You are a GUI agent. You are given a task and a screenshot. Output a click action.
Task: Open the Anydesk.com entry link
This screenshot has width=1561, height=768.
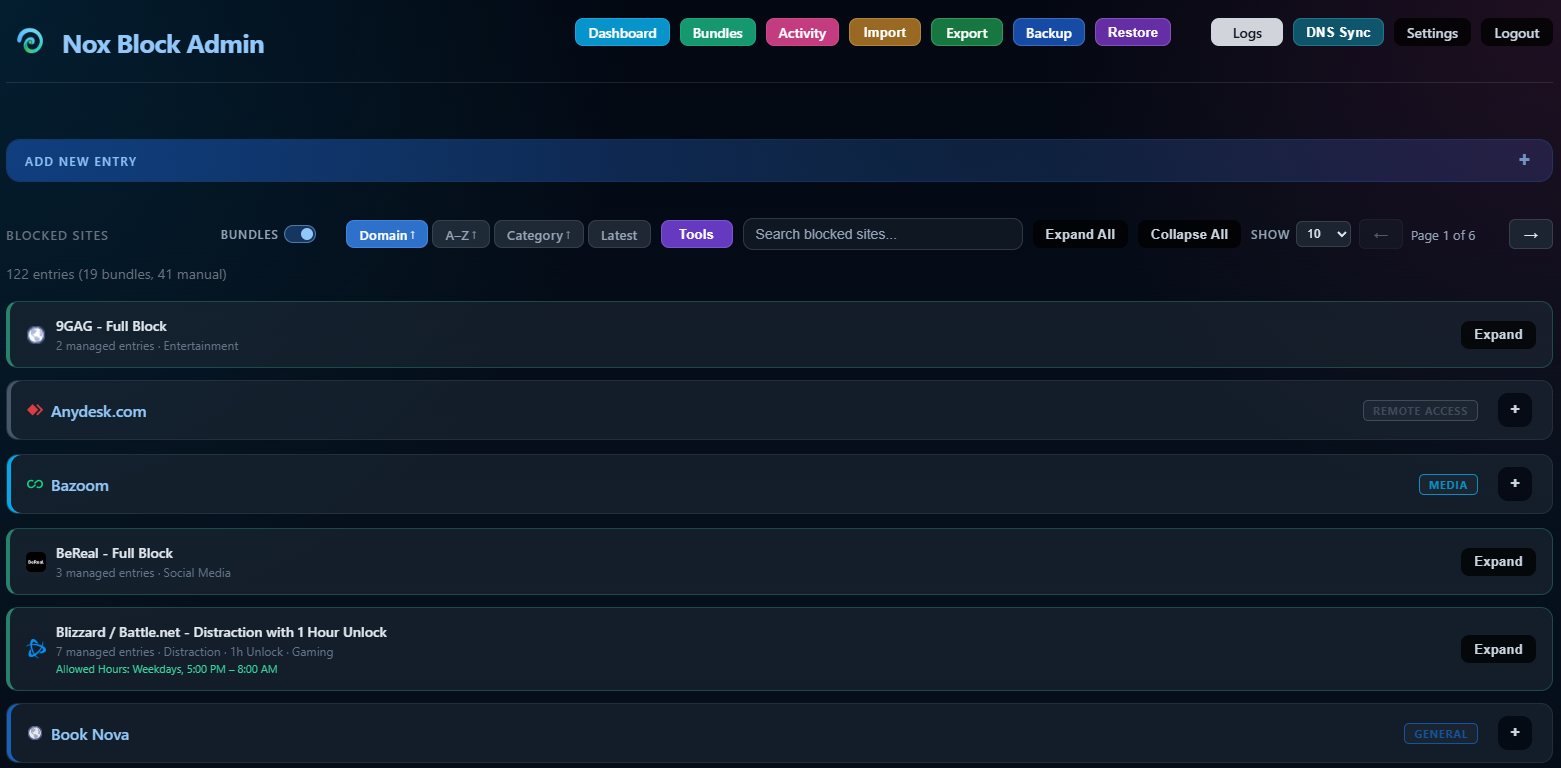[x=99, y=411]
